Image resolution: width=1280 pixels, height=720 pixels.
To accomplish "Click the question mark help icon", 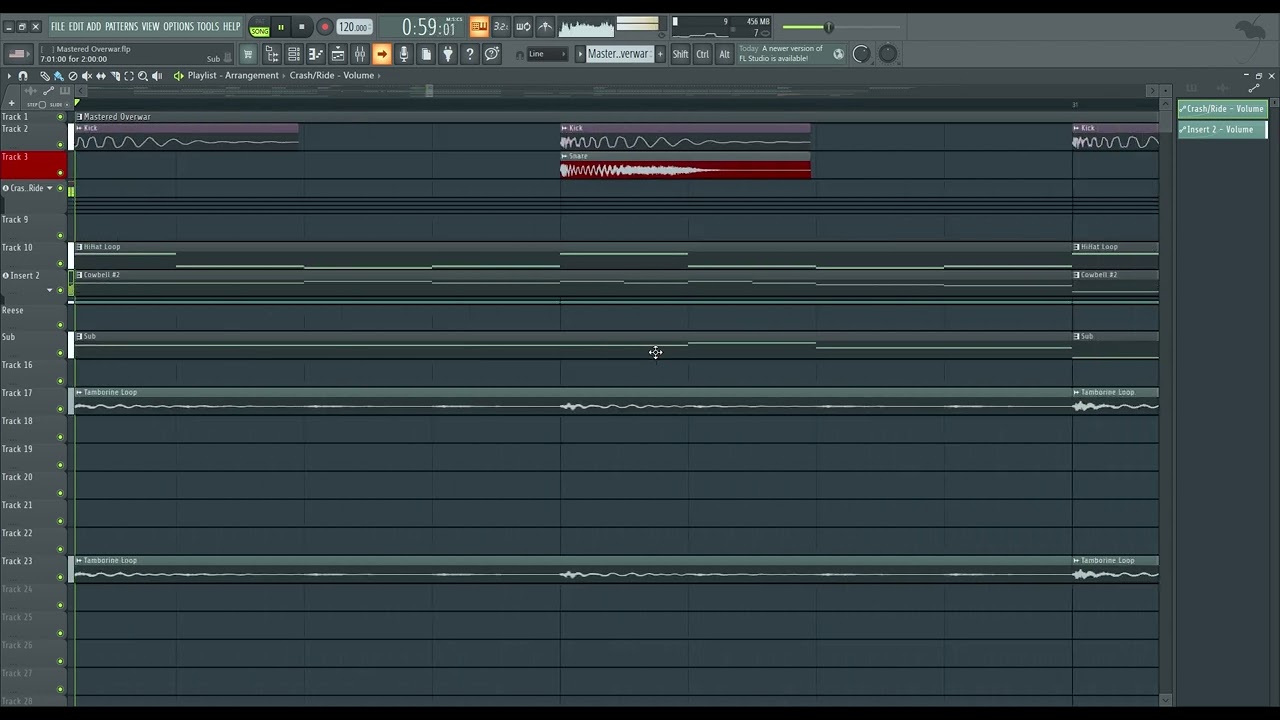I will pyautogui.click(x=470, y=54).
